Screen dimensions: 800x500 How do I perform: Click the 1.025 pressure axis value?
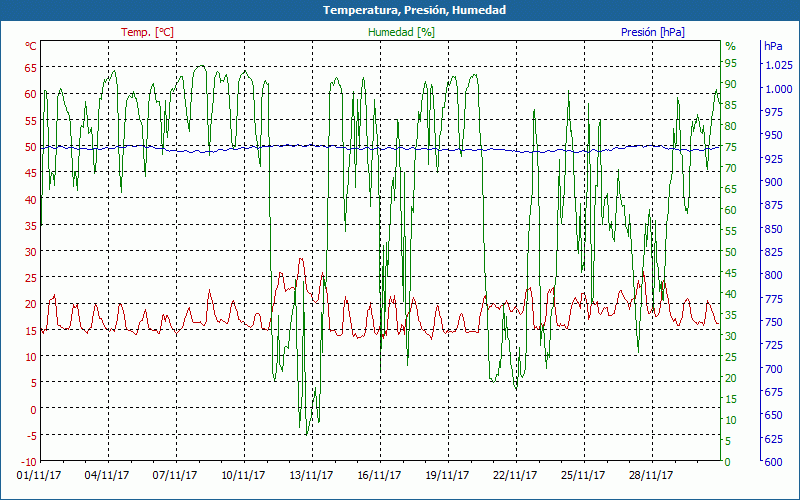(x=780, y=65)
